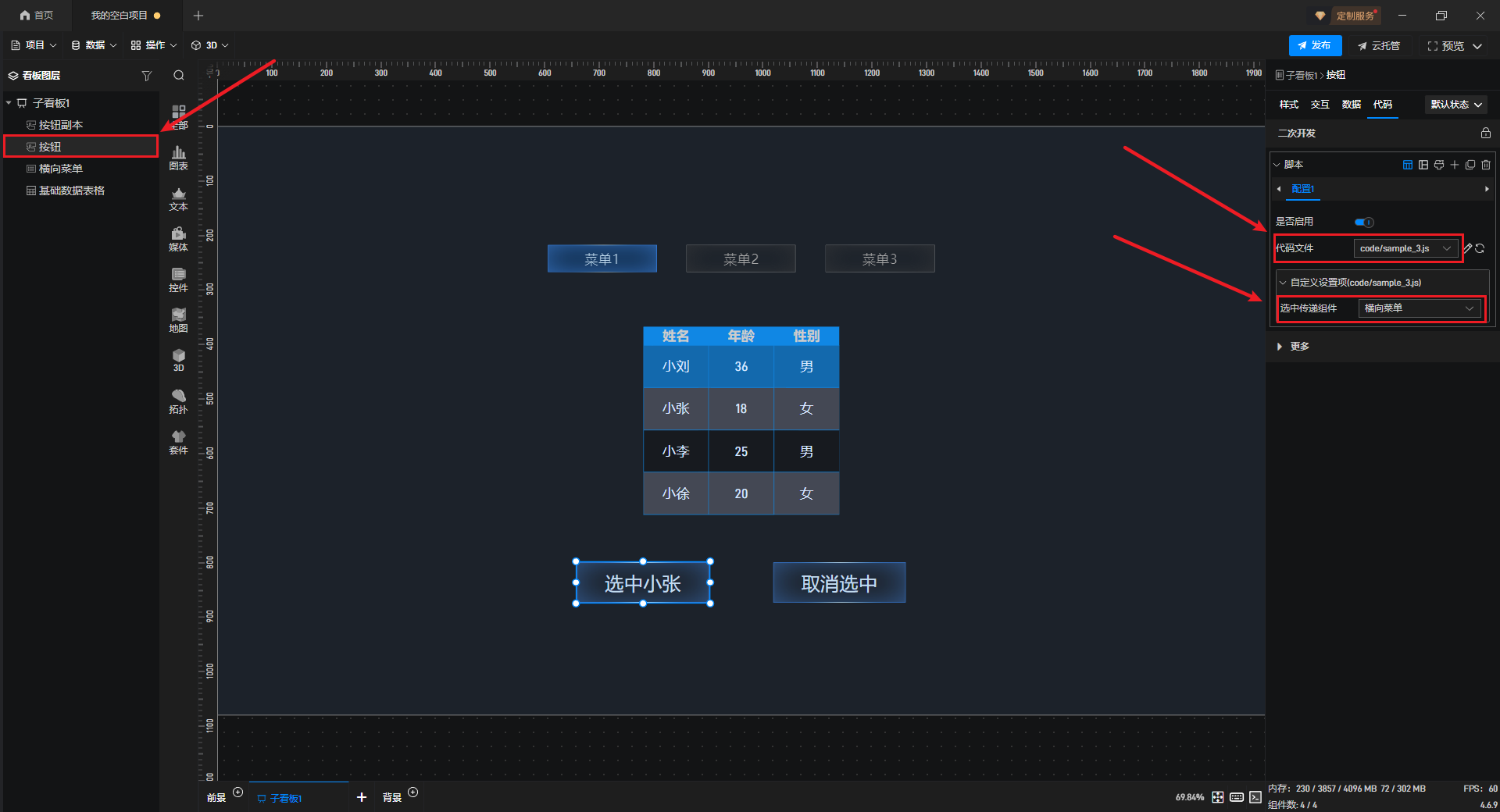This screenshot has width=1500, height=812.
Task: Switch to the 样式 tab
Action: pos(1288,105)
